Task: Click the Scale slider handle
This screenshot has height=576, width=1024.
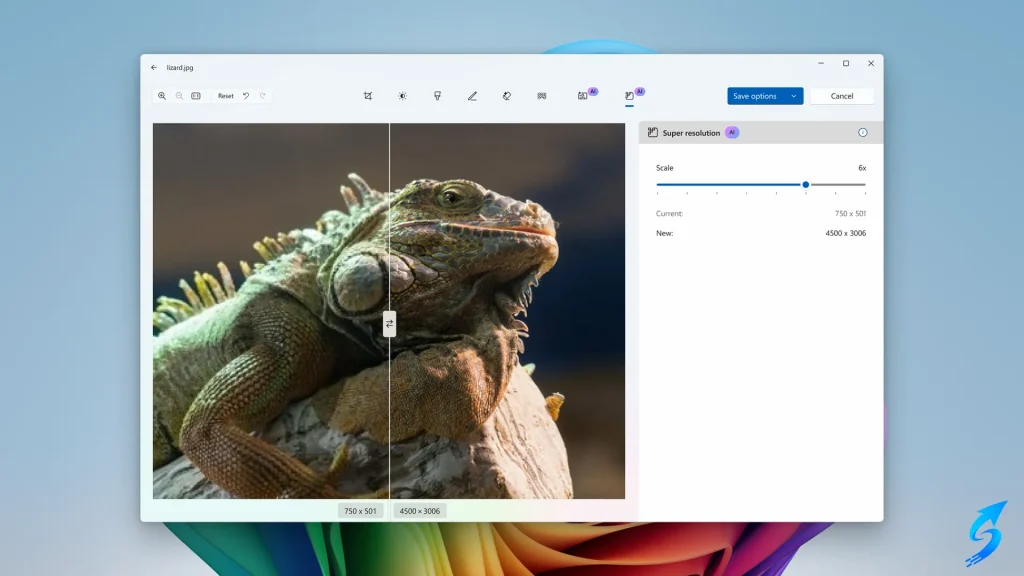Action: click(x=805, y=184)
